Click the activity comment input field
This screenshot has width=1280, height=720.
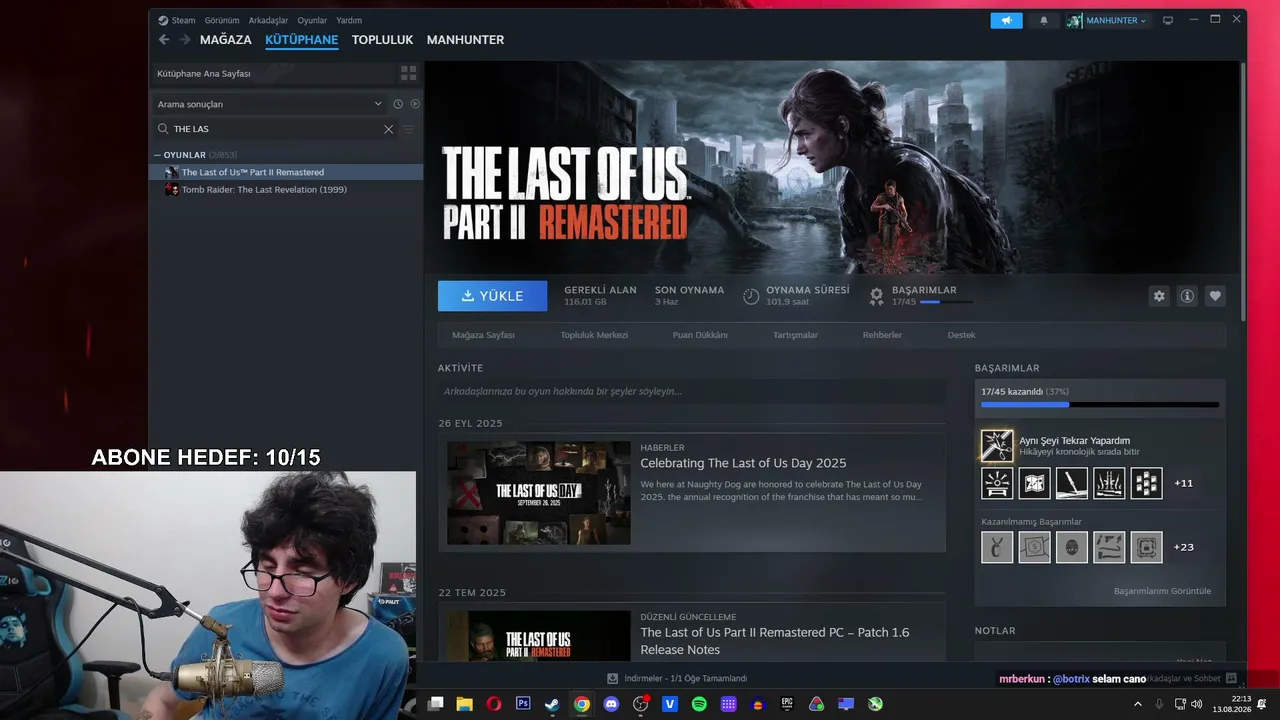pyautogui.click(x=692, y=391)
